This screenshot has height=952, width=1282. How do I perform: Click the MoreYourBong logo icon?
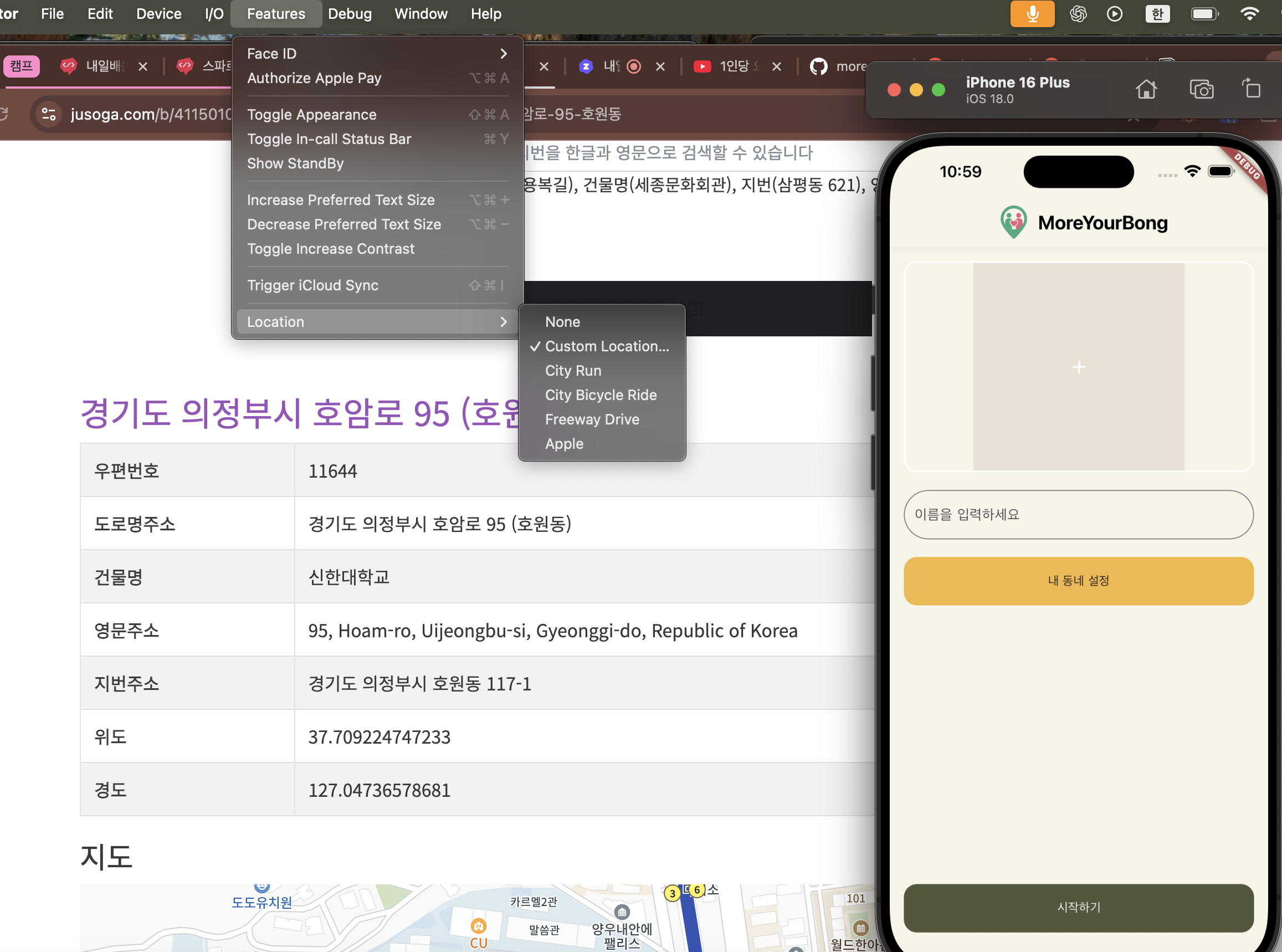coord(1013,222)
